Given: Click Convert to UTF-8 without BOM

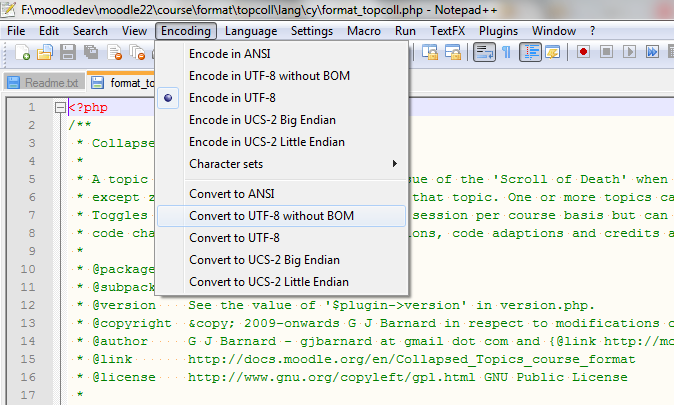Looking at the screenshot, I should tap(271, 216).
